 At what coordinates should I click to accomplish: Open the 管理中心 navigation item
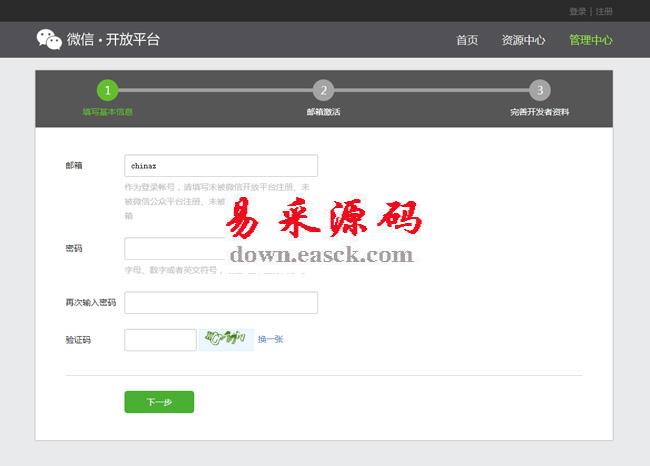tap(591, 40)
